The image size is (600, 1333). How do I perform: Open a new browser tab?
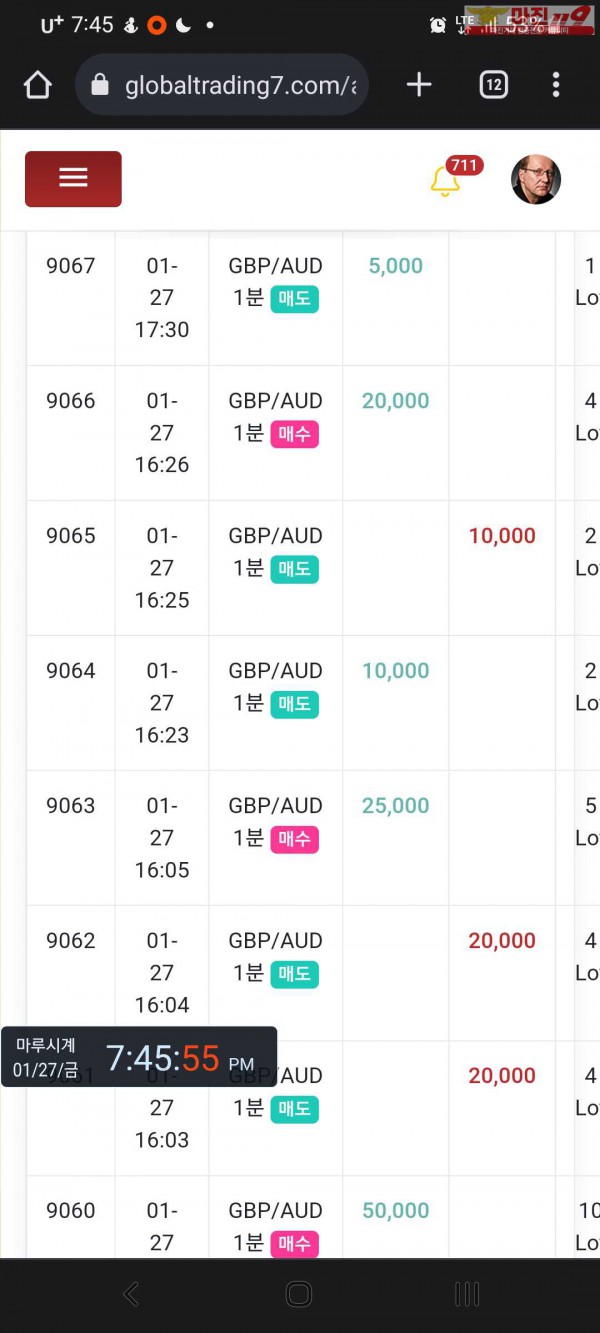tap(419, 86)
